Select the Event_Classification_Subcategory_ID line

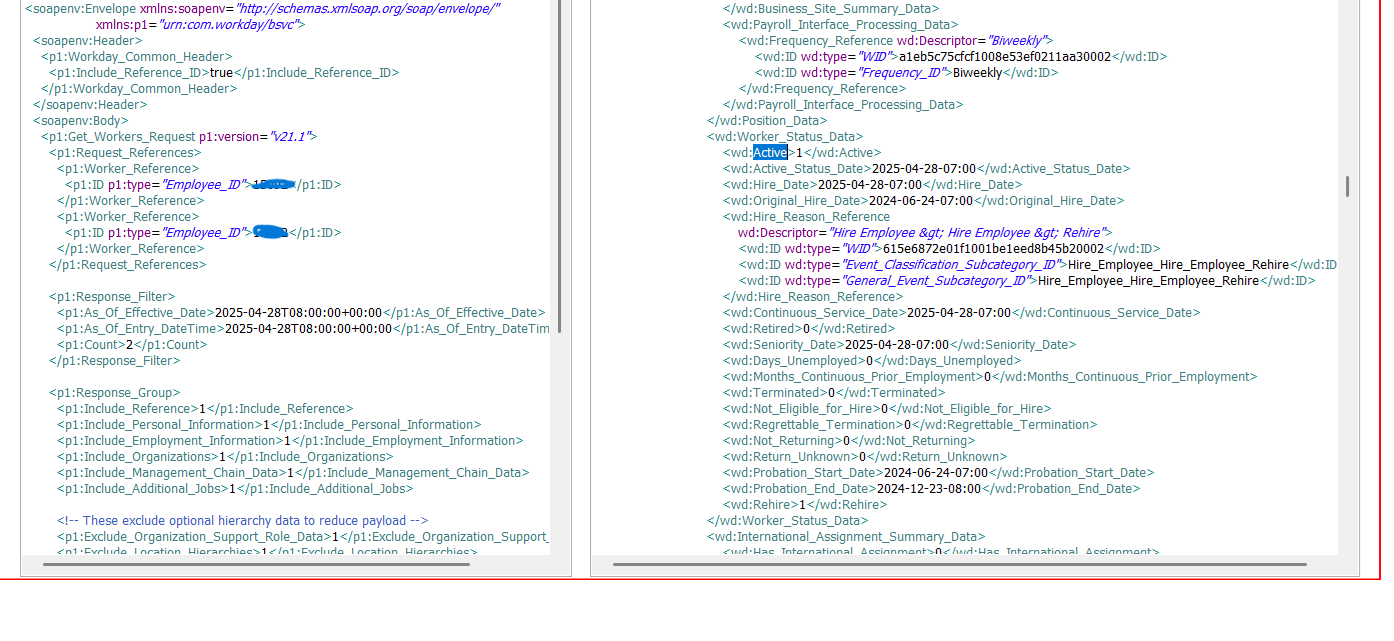(1038, 264)
